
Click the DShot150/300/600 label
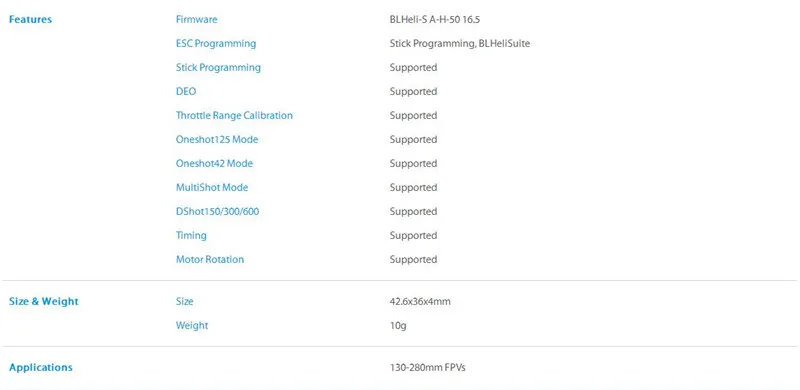click(x=217, y=211)
